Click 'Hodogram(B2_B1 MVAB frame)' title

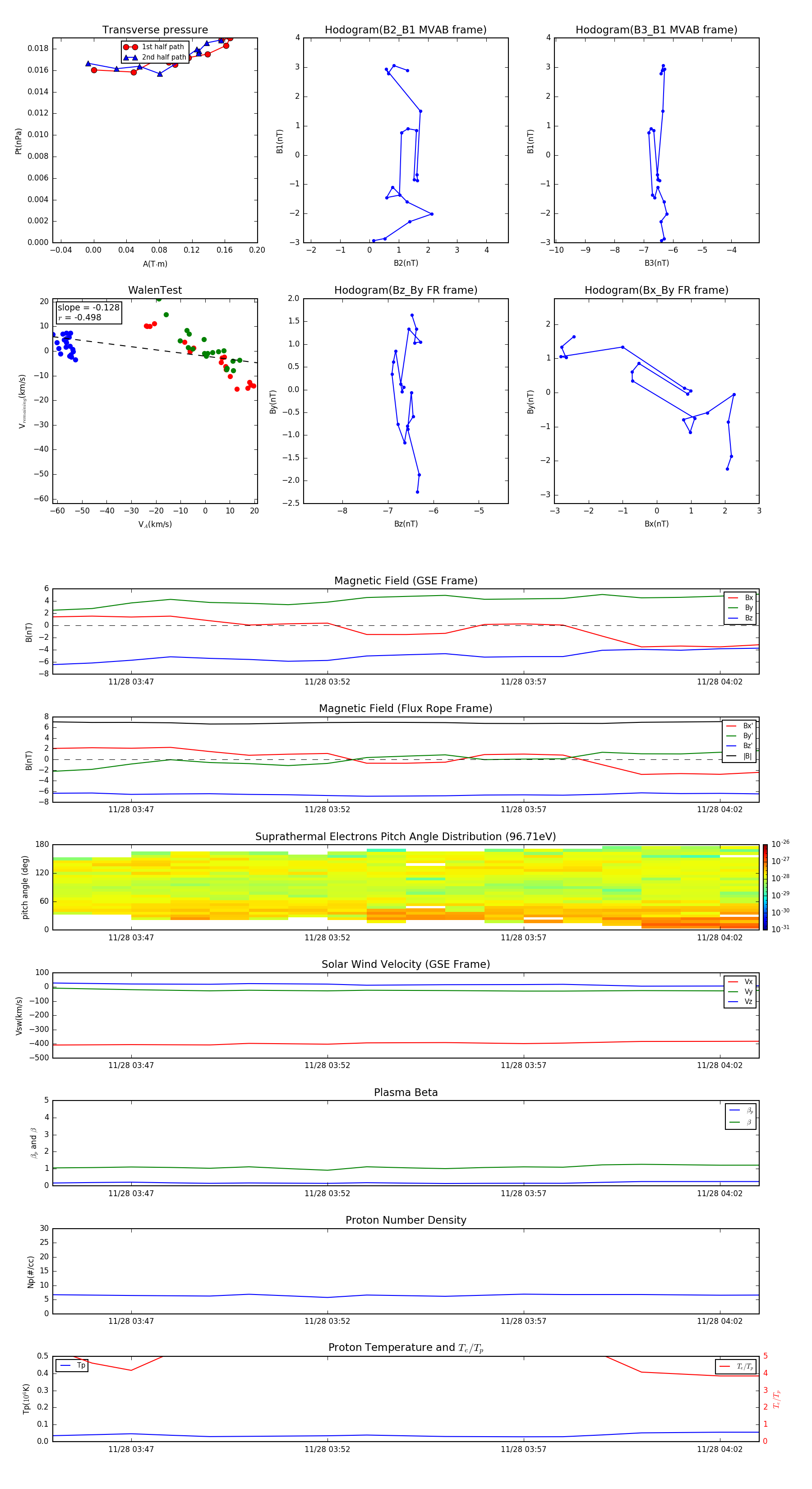coord(406,29)
